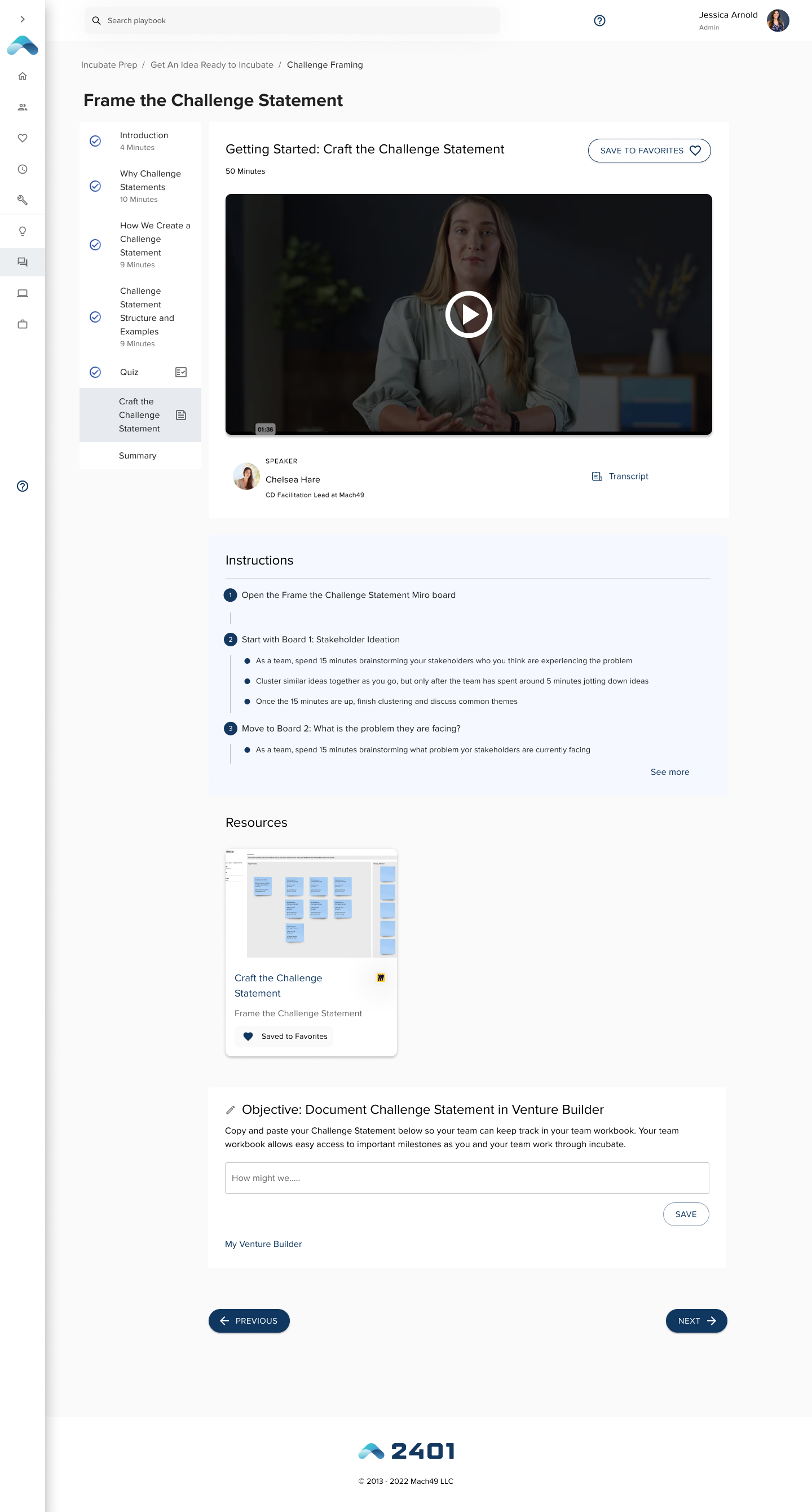Open the Favorites heart icon in sidebar

(x=23, y=138)
